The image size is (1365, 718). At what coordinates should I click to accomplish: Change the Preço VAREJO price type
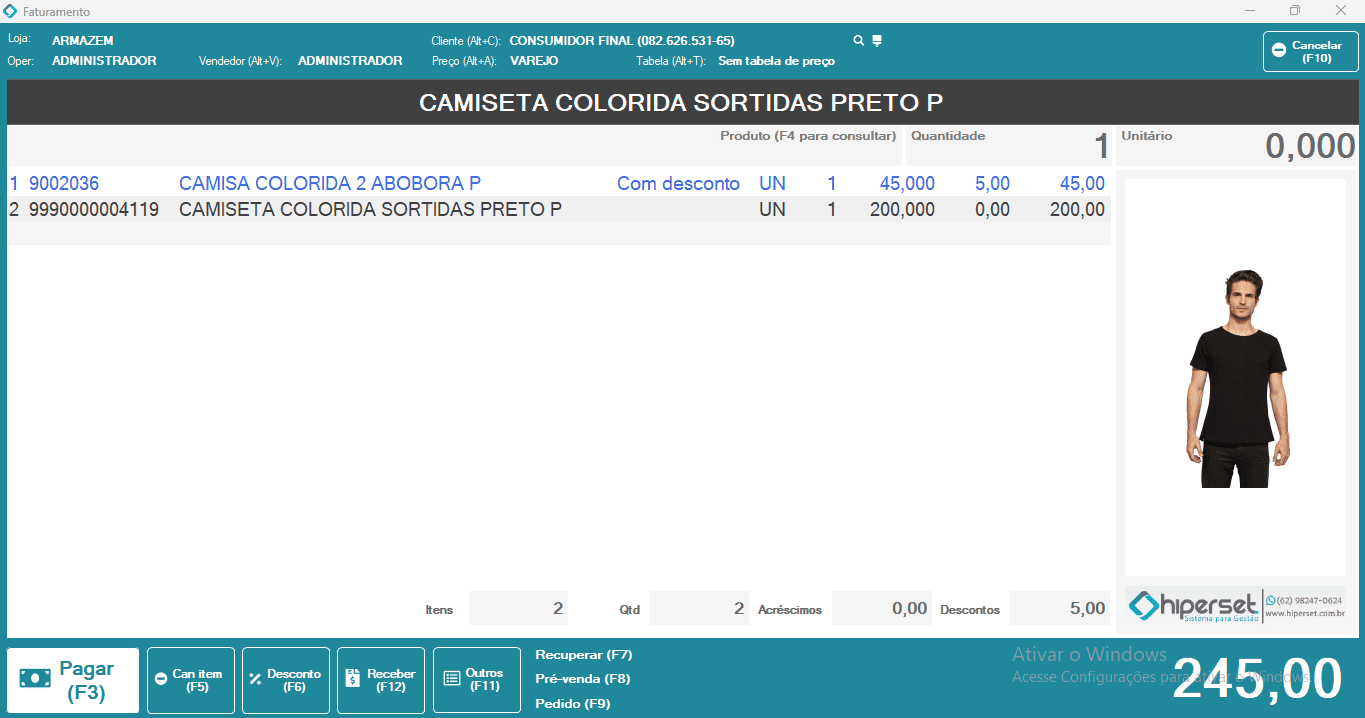click(x=534, y=61)
